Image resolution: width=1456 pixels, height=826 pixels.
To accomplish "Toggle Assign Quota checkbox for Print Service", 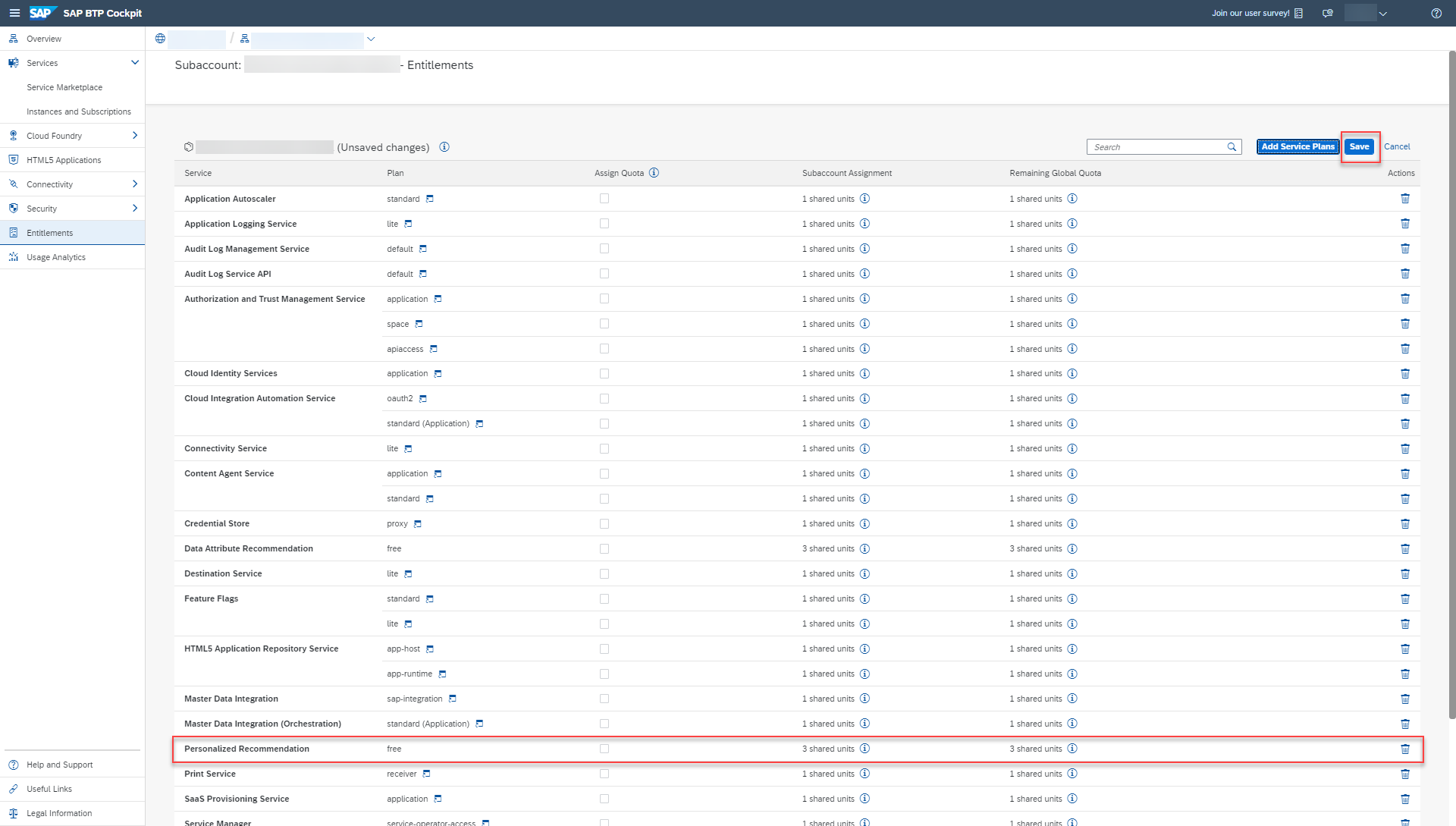I will pos(604,774).
